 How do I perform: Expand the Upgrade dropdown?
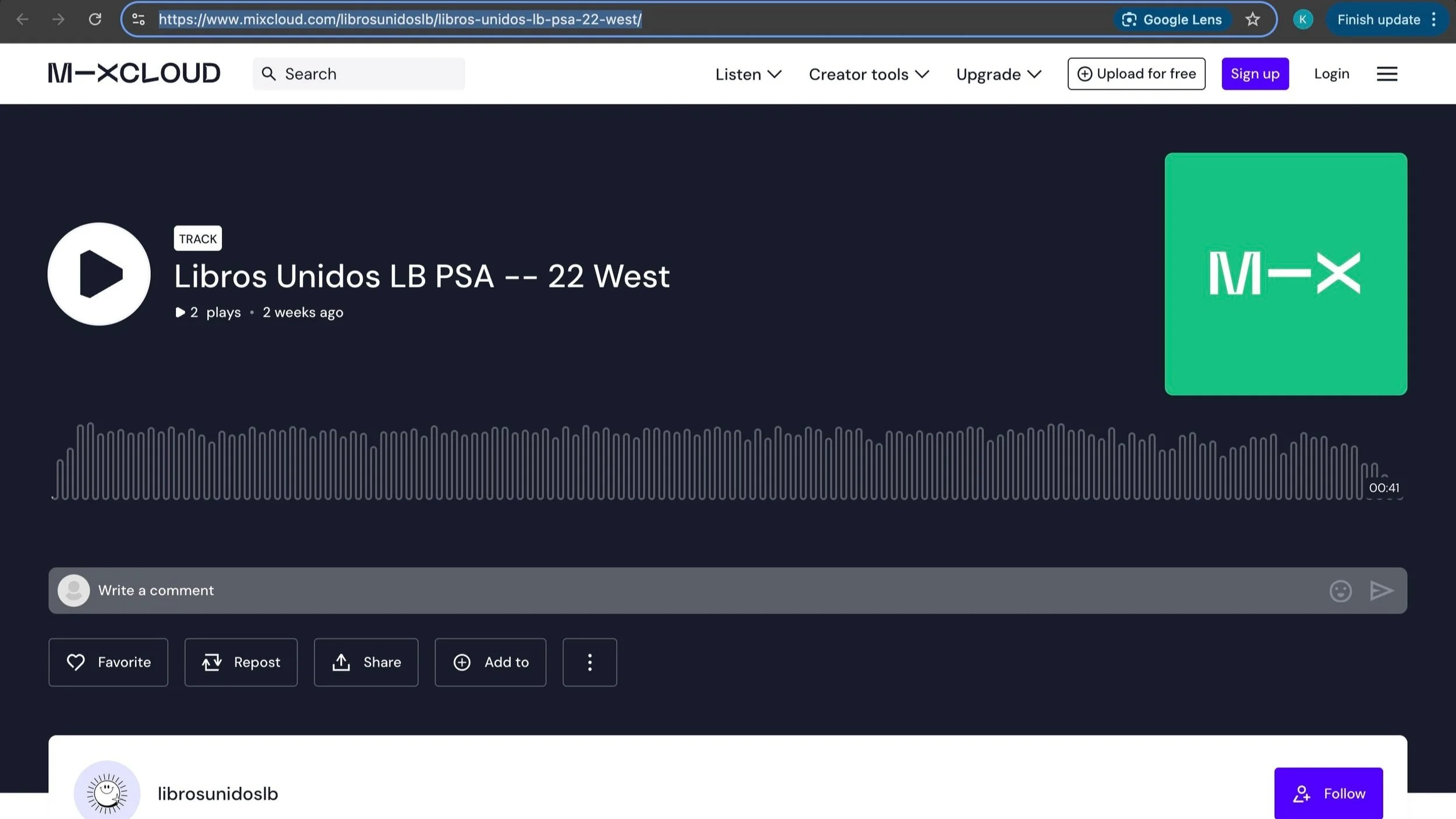point(998,75)
